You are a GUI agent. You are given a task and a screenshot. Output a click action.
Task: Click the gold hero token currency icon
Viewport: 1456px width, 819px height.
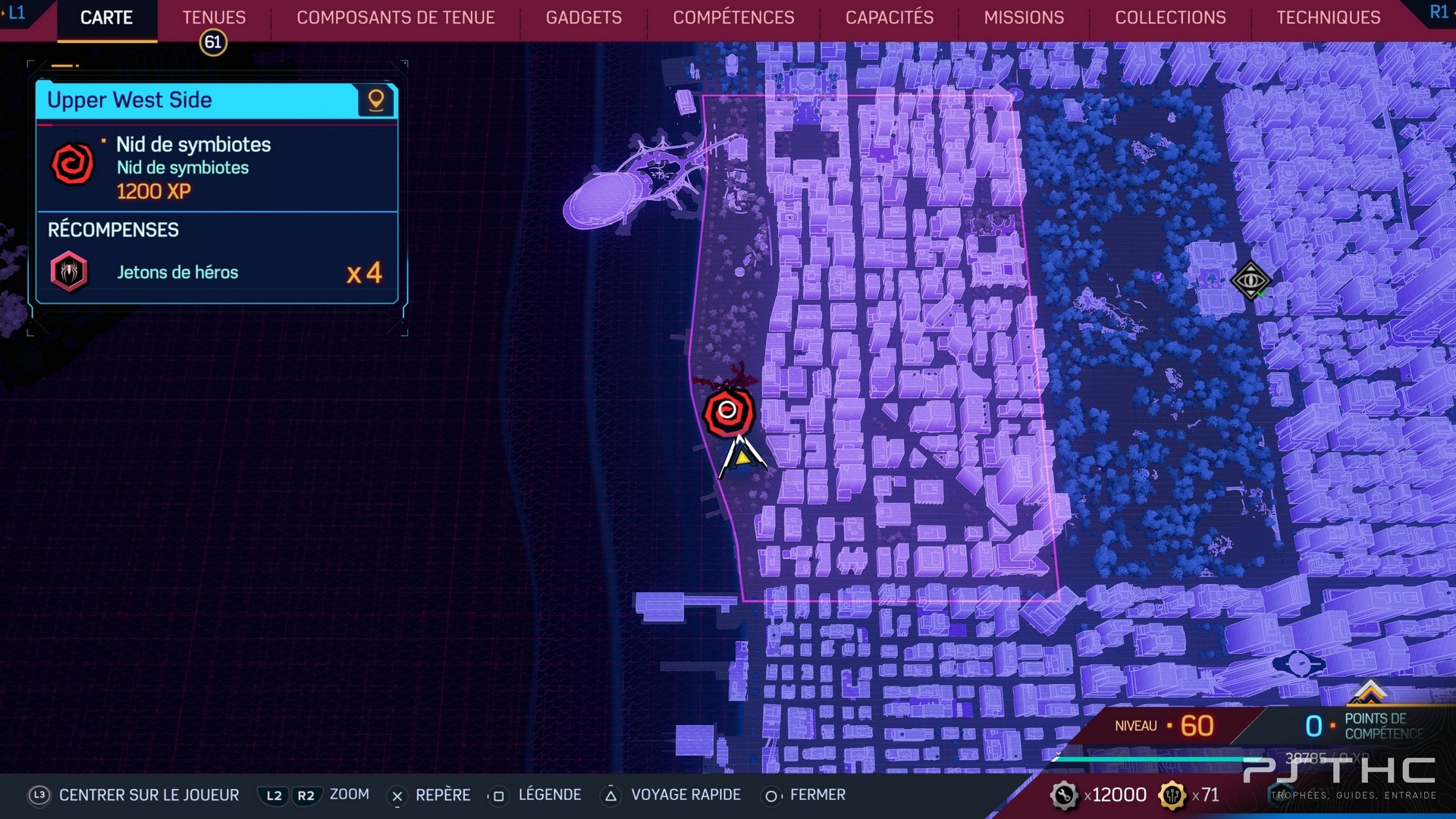click(x=1172, y=795)
